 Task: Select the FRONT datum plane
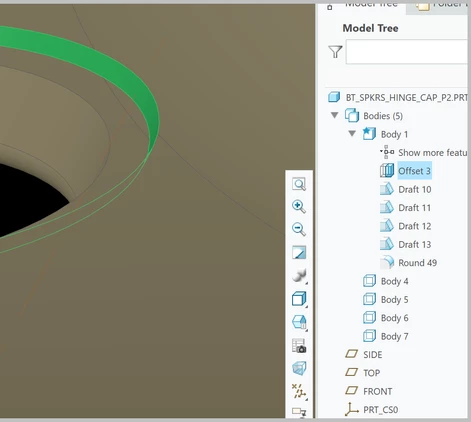point(377,391)
